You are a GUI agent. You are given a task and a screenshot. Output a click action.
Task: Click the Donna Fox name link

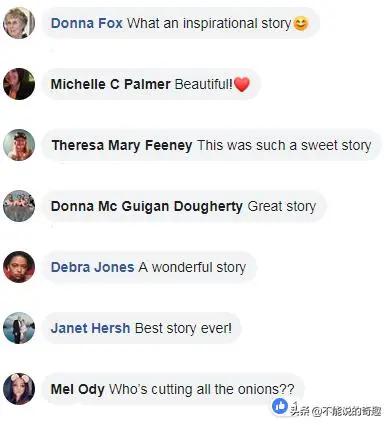coord(87,23)
